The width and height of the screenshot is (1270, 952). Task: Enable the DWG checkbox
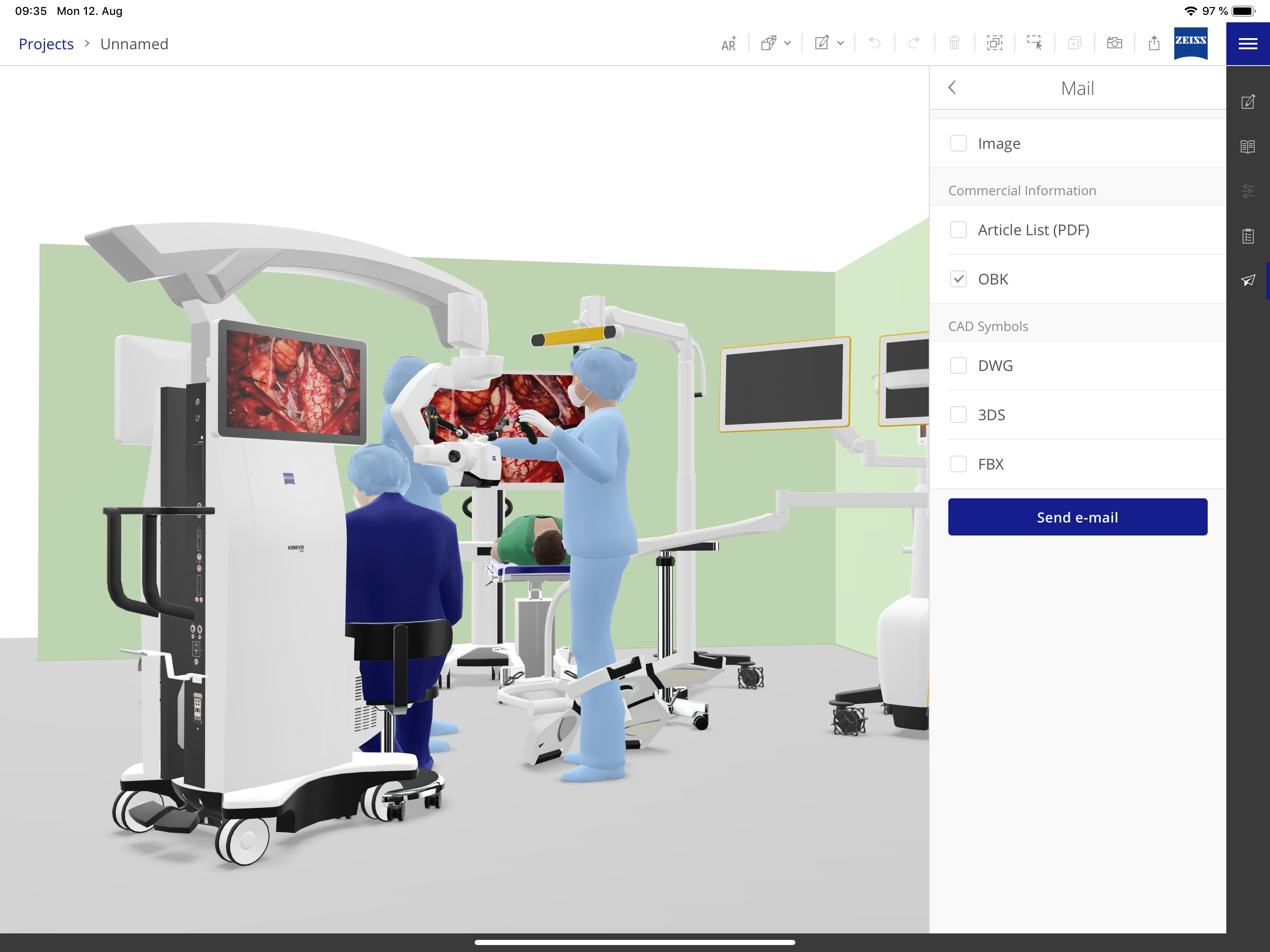tap(958, 366)
